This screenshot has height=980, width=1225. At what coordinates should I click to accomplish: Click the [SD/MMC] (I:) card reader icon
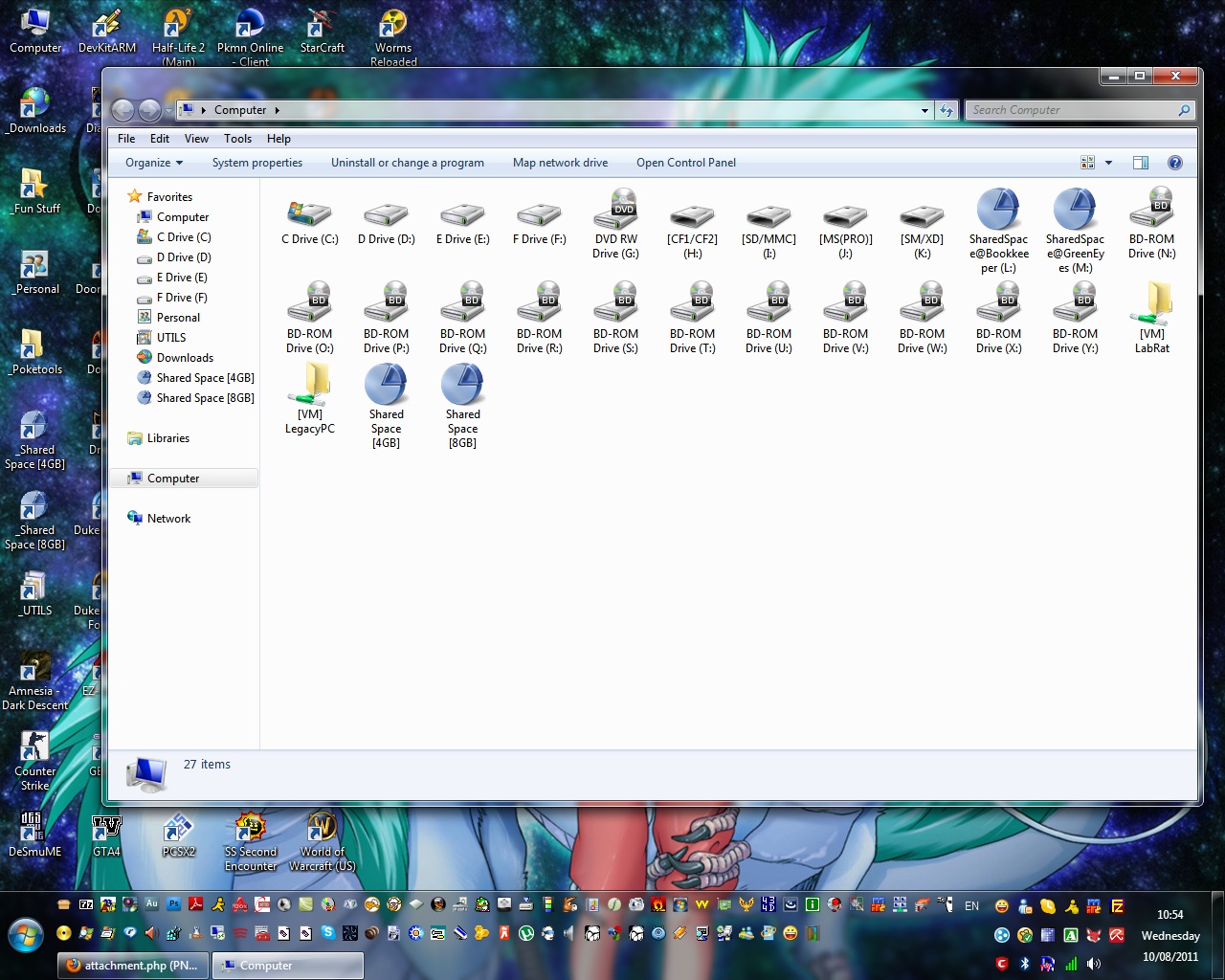tap(768, 215)
